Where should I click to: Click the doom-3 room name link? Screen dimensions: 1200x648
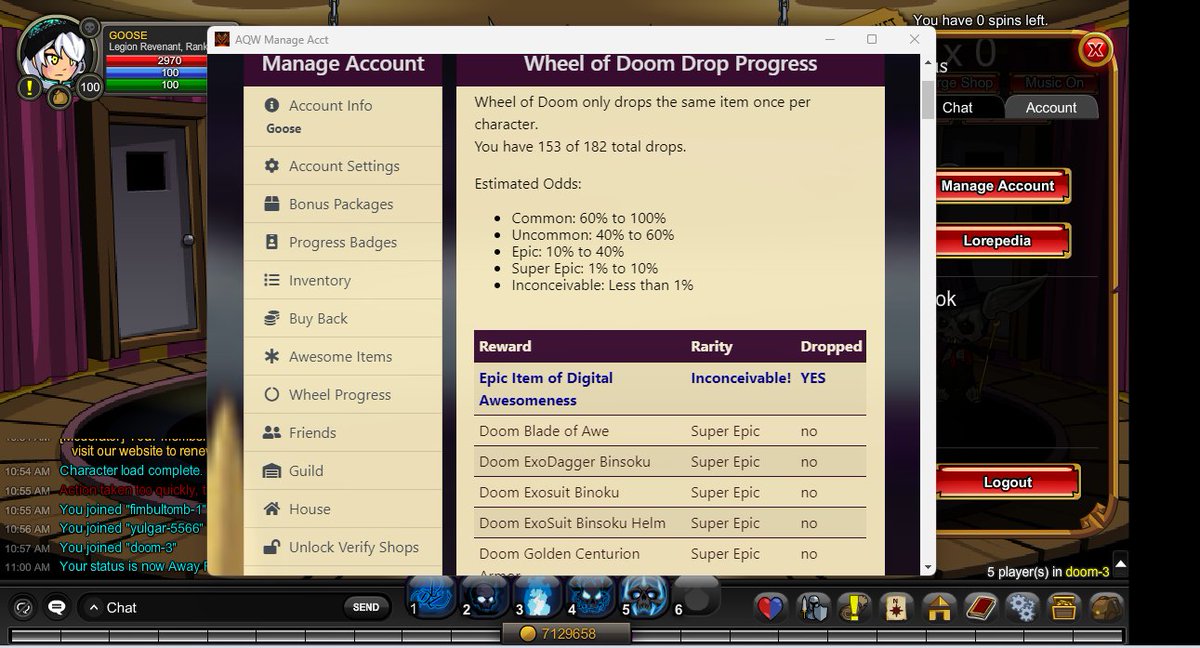click(x=1087, y=572)
